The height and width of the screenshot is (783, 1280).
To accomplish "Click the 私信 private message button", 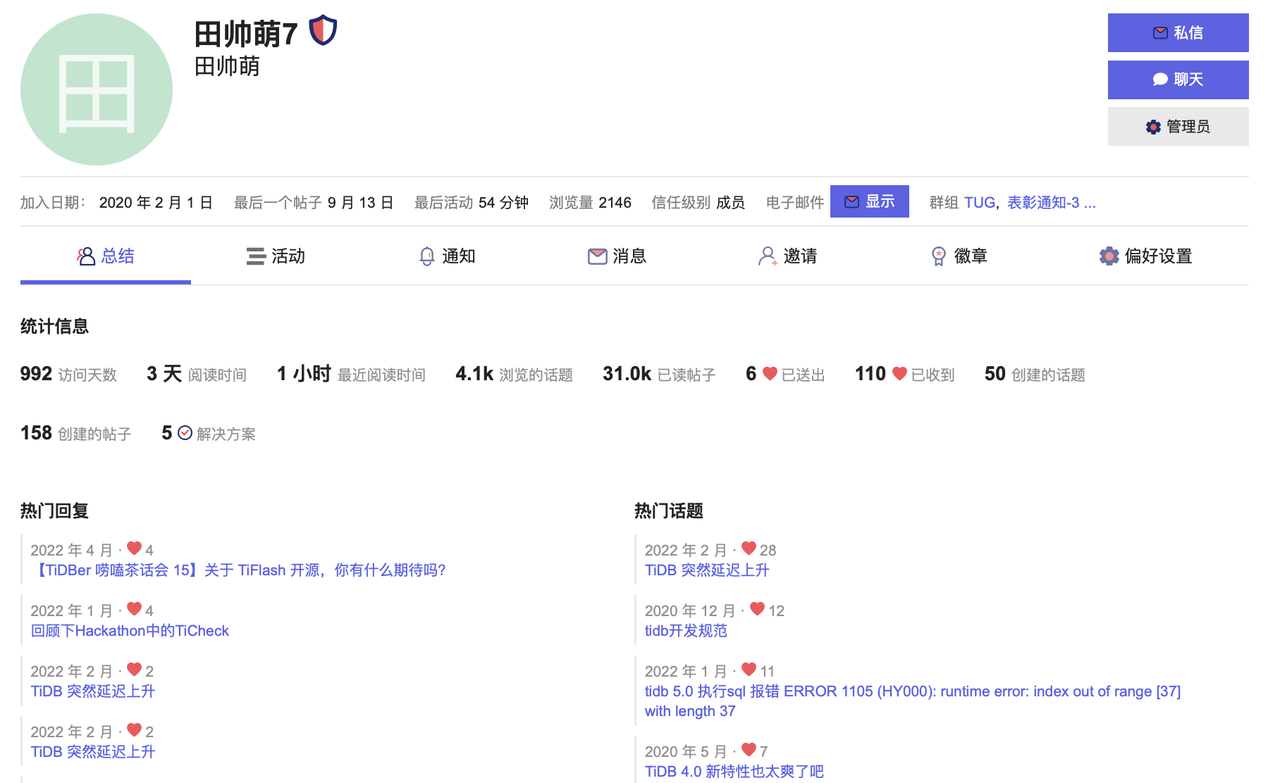I will click(x=1178, y=33).
